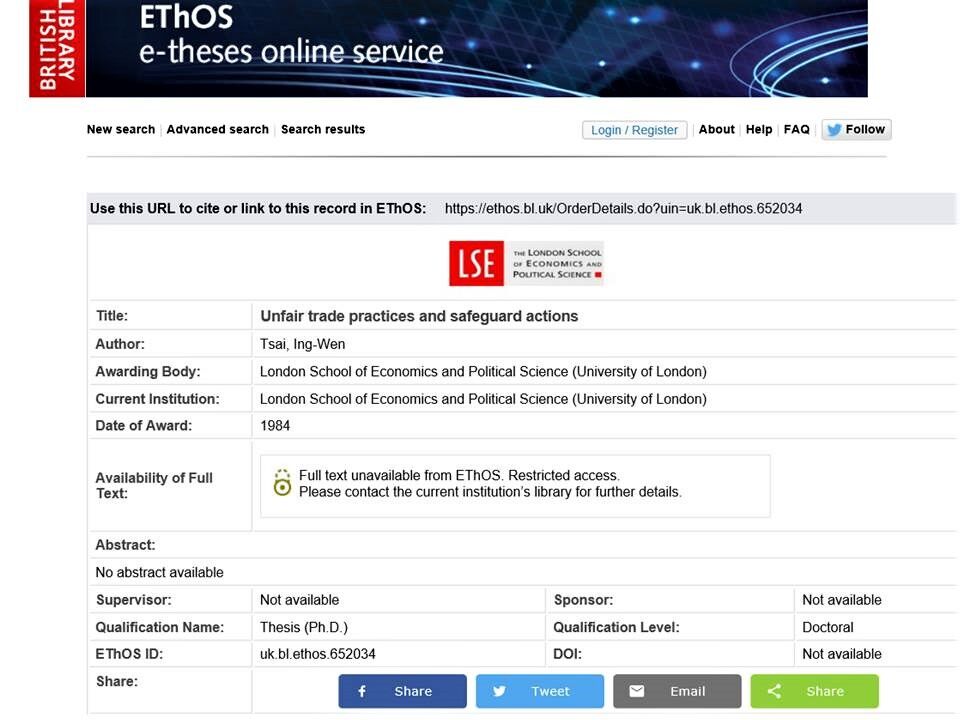Viewport: 960px width, 720px height.
Task: Click the Twitter bird icon on Tweet button
Action: click(499, 691)
